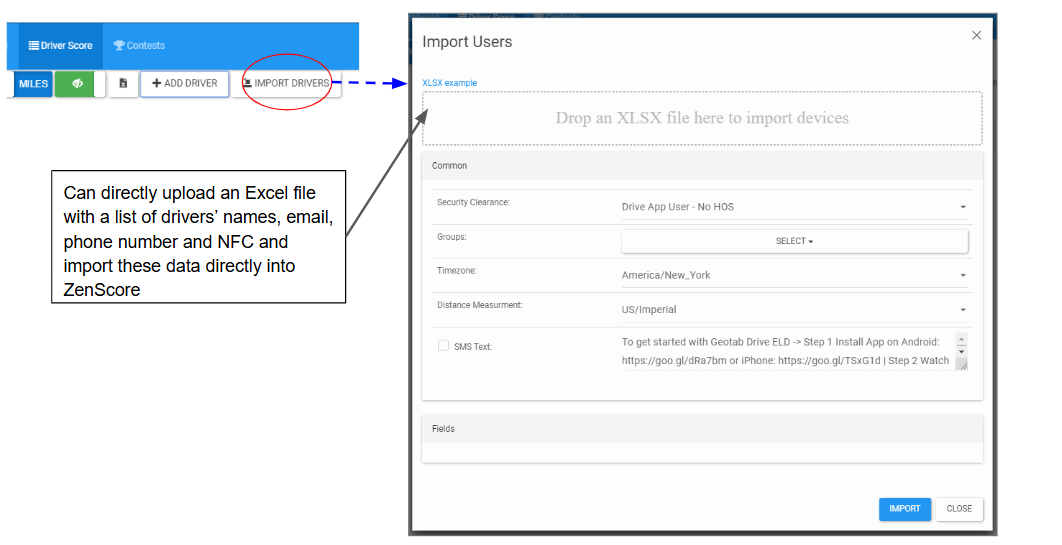Click the CLOSE button in dialog footer
Image resolution: width=1062 pixels, height=545 pixels.
959,509
